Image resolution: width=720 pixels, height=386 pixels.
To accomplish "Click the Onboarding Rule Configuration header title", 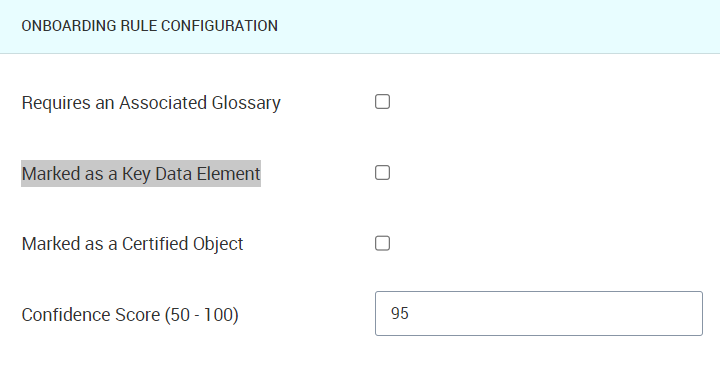I will pyautogui.click(x=150, y=26).
